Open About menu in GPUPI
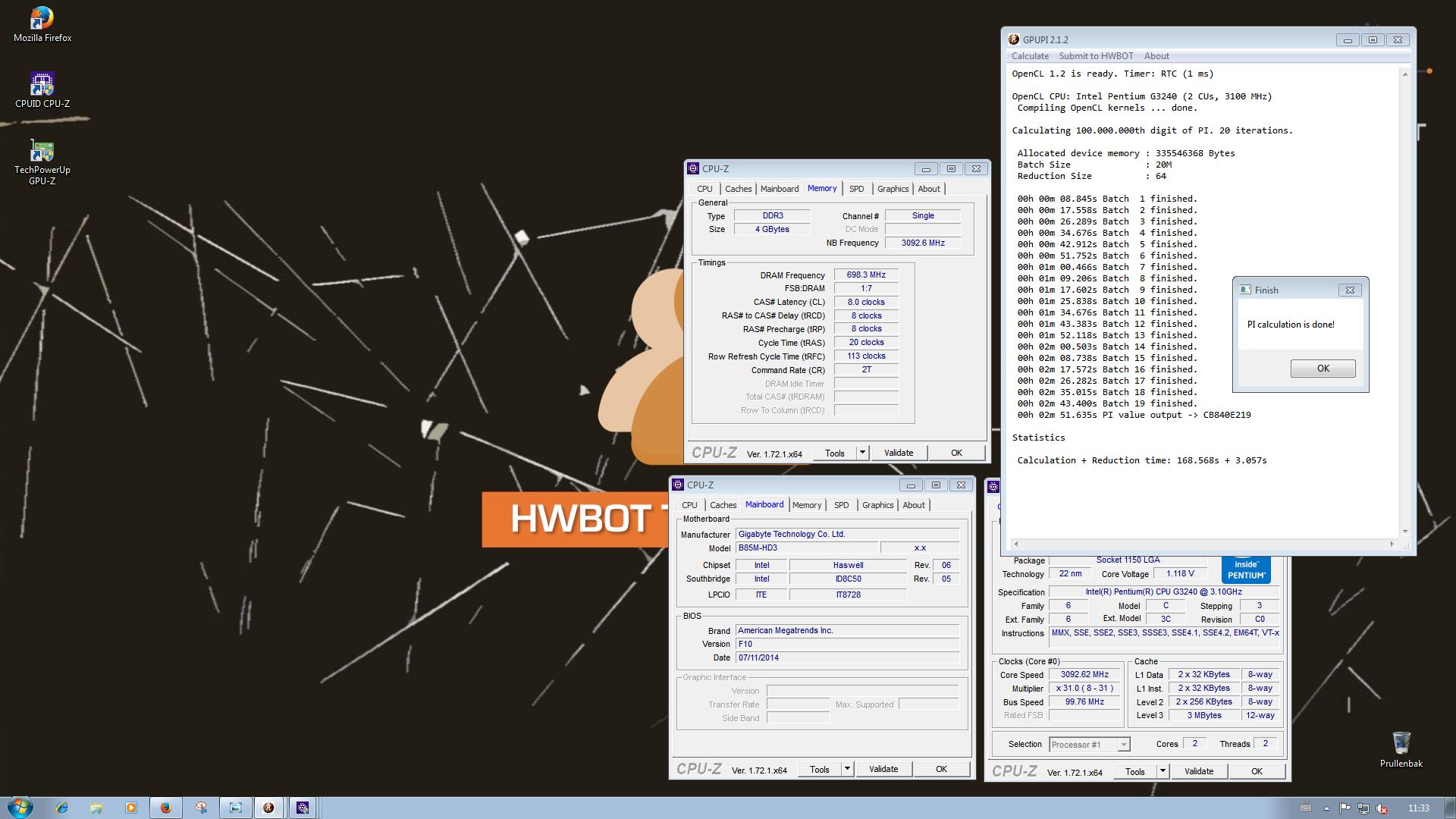Viewport: 1456px width, 819px height. point(1156,56)
